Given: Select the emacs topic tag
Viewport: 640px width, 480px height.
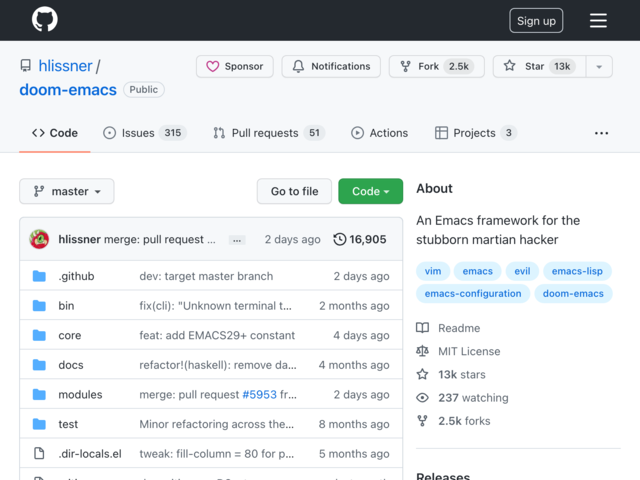Looking at the screenshot, I should [x=478, y=271].
